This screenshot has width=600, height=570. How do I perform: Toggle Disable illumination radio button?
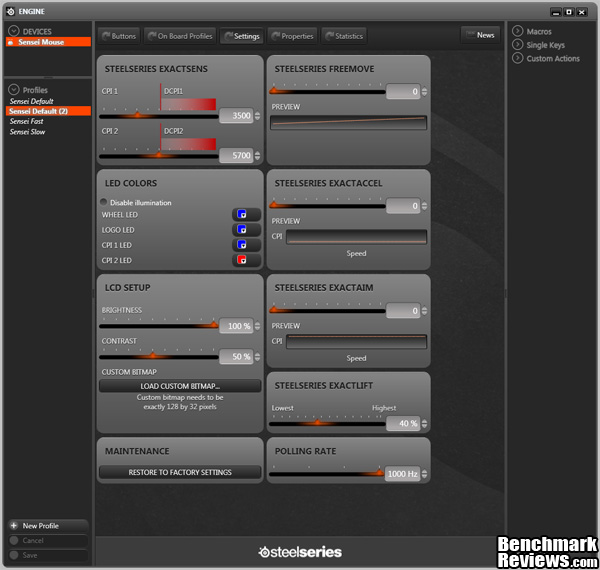coord(104,202)
